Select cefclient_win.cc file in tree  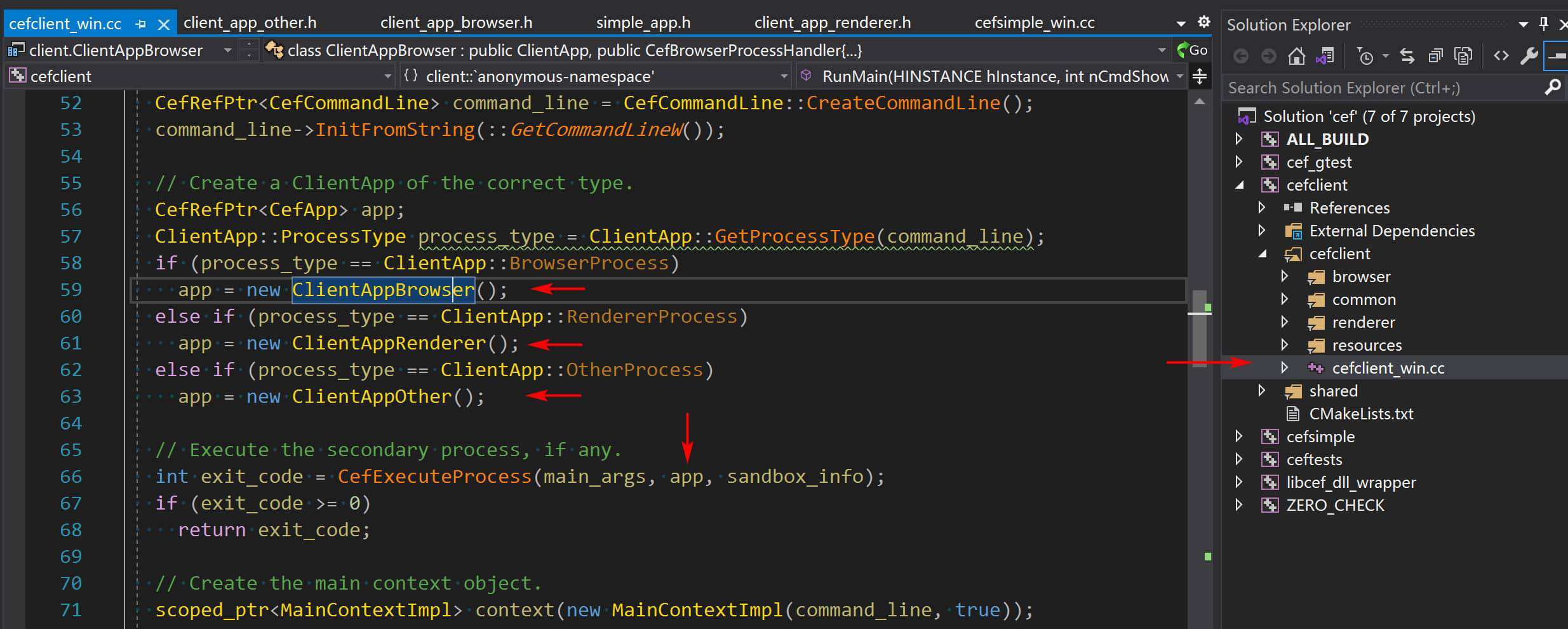click(x=1388, y=368)
